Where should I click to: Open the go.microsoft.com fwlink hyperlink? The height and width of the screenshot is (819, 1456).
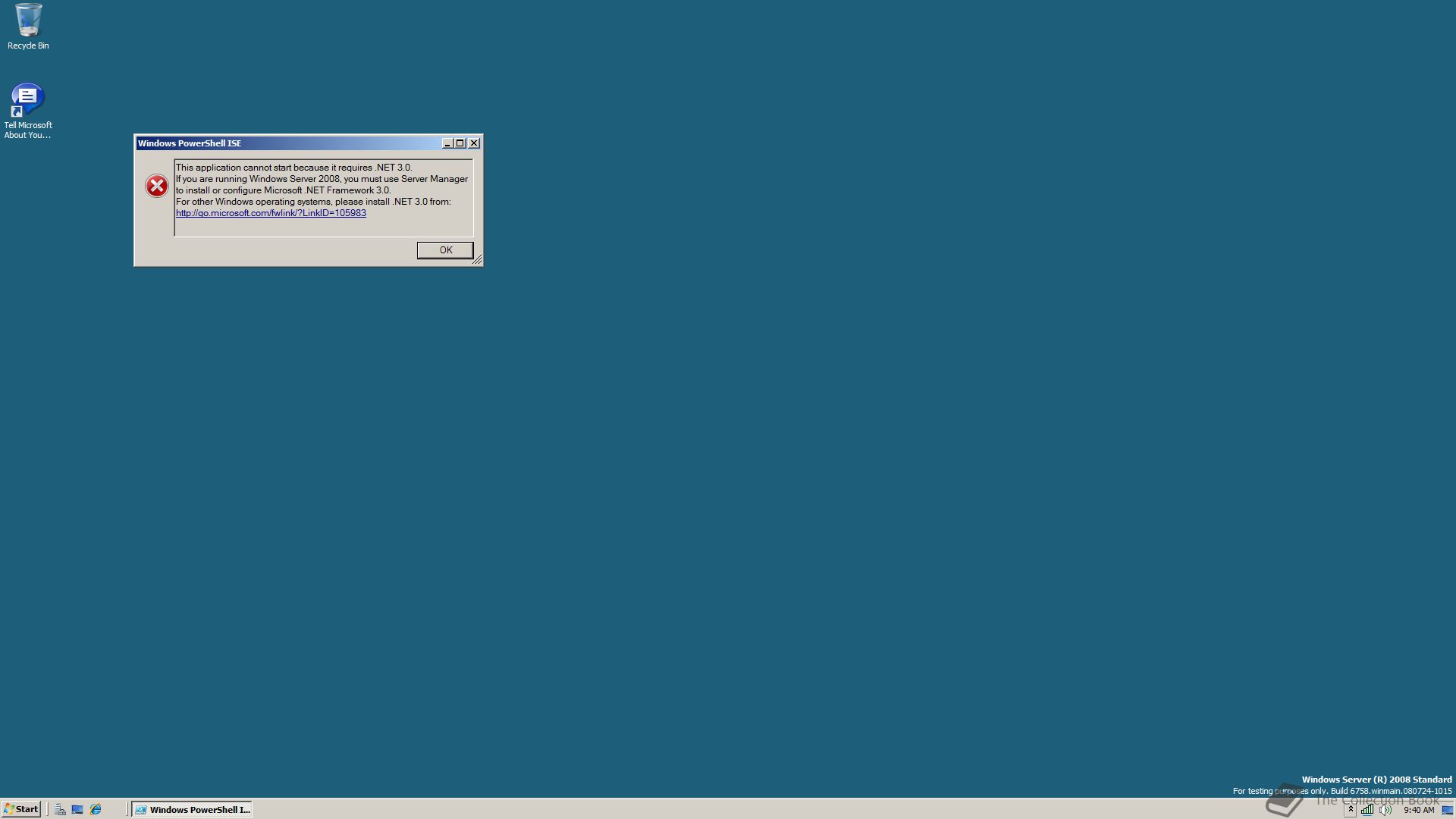click(271, 213)
